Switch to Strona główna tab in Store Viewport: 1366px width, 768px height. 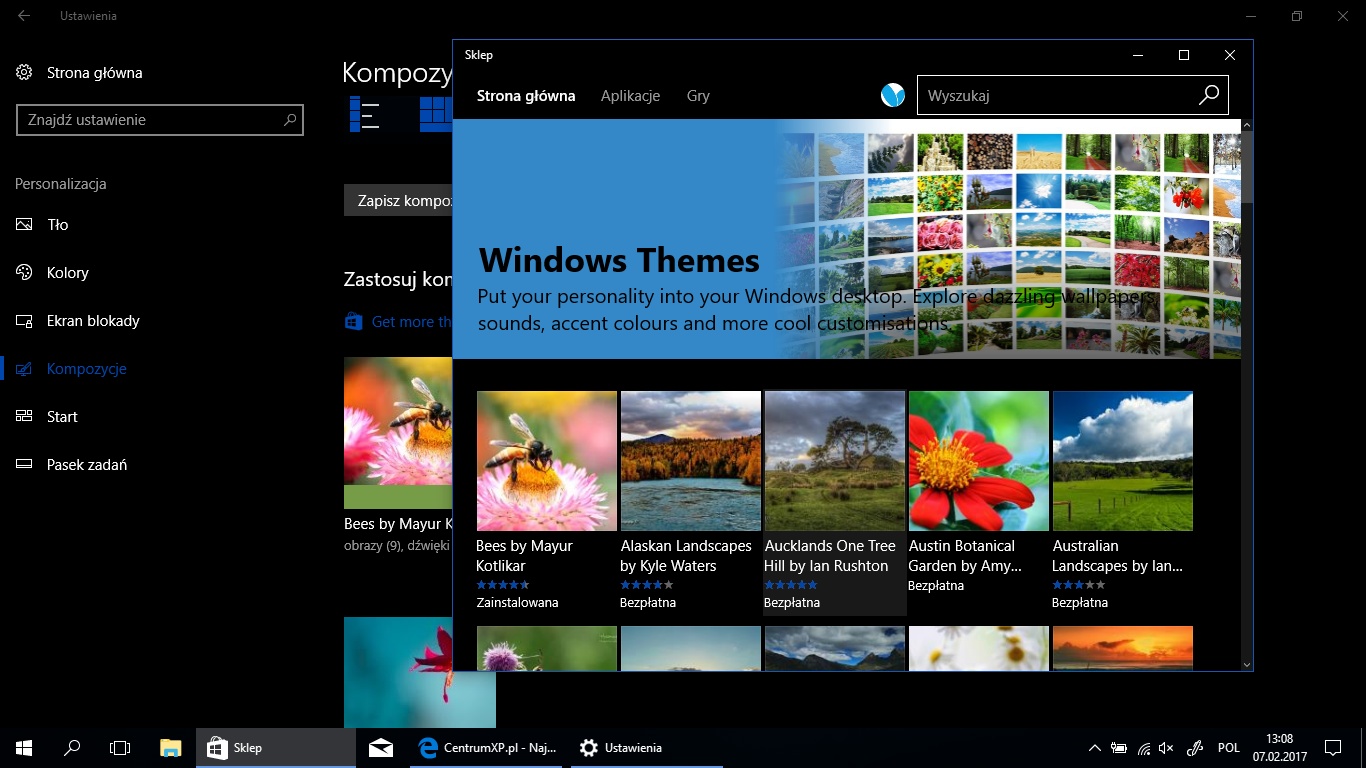pyautogui.click(x=526, y=96)
